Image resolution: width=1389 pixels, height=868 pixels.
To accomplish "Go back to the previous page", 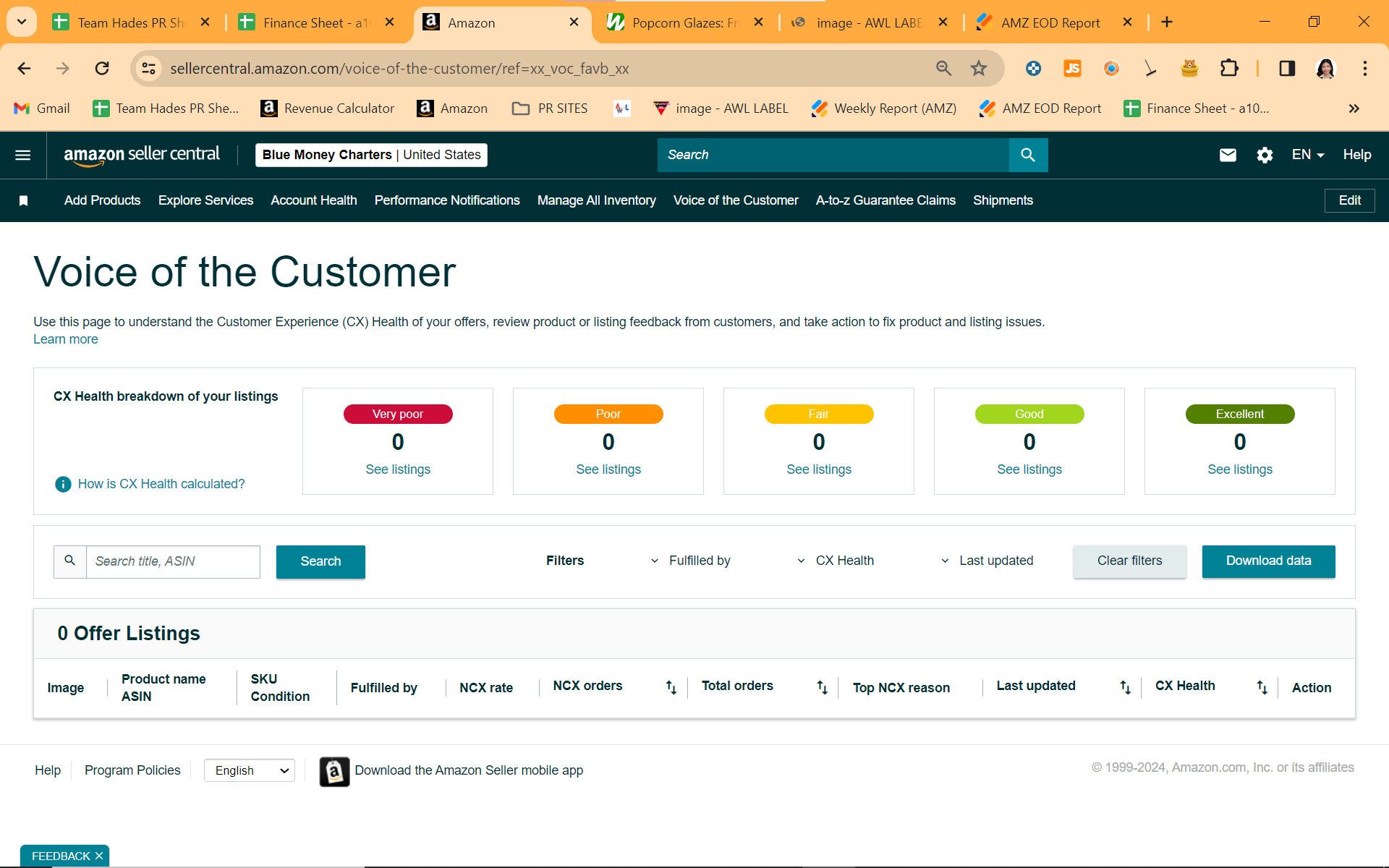I will tap(24, 69).
